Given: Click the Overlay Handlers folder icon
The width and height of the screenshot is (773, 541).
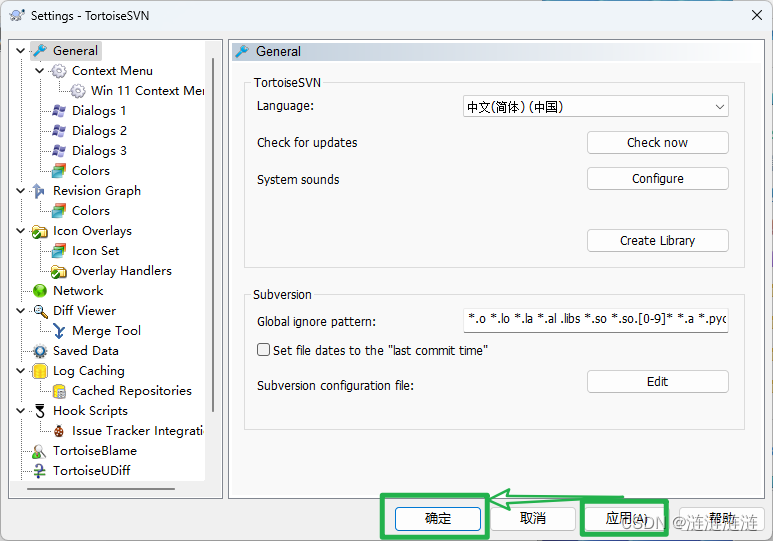Looking at the screenshot, I should pyautogui.click(x=59, y=271).
